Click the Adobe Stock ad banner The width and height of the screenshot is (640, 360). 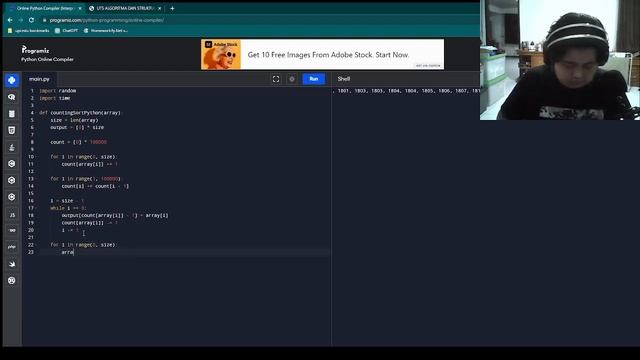coord(322,54)
